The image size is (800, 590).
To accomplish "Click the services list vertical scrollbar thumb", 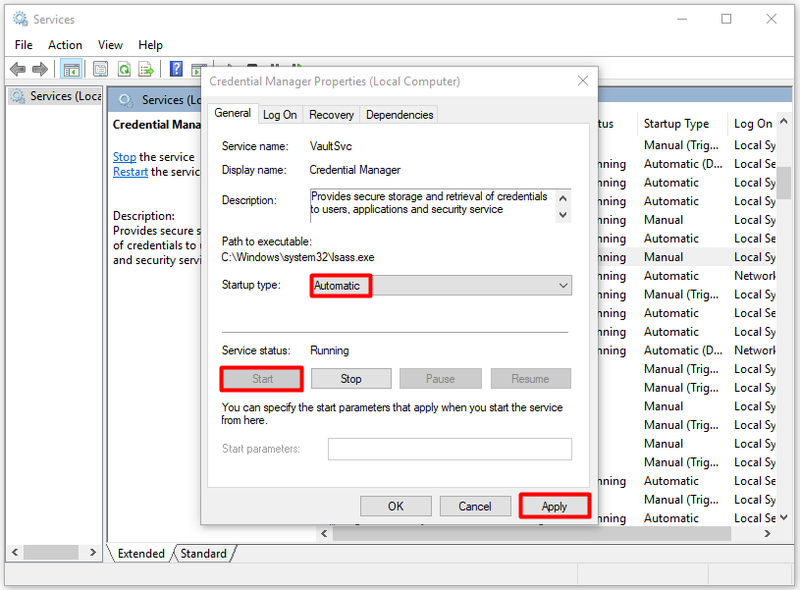I will [x=784, y=183].
